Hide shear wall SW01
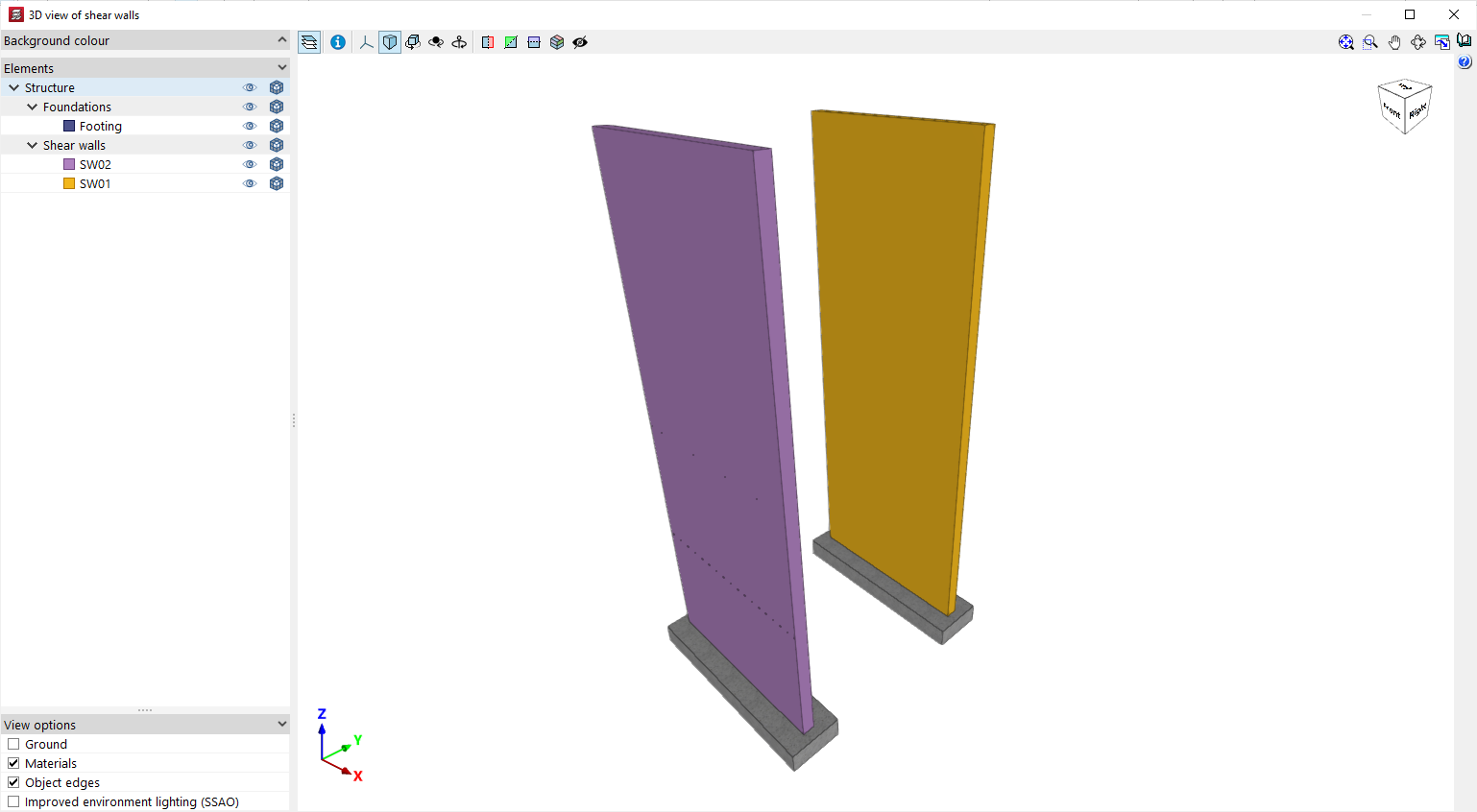Viewport: 1477px width, 812px height. (250, 183)
